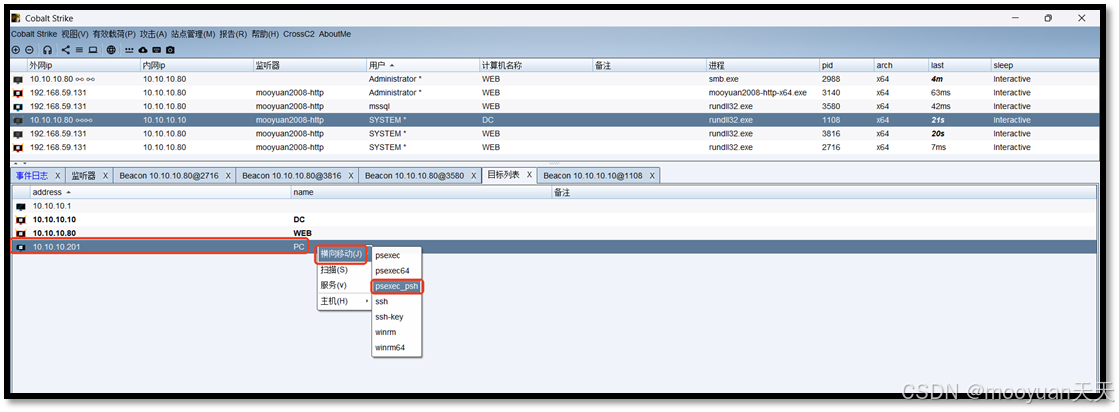Switch to Beacon 10.10.10.80@2716 tab
The width and height of the screenshot is (1119, 412).
coord(168,176)
